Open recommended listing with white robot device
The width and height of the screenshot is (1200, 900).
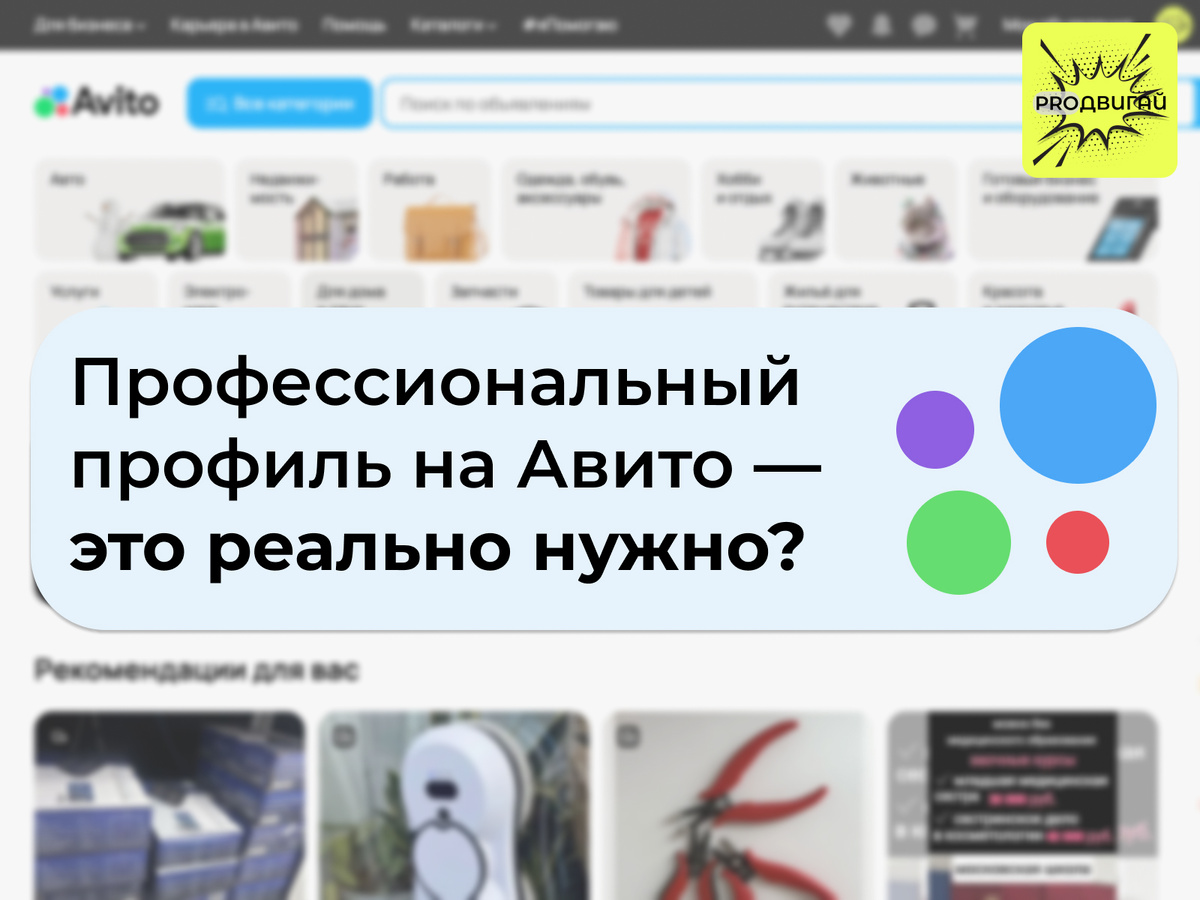tap(454, 805)
